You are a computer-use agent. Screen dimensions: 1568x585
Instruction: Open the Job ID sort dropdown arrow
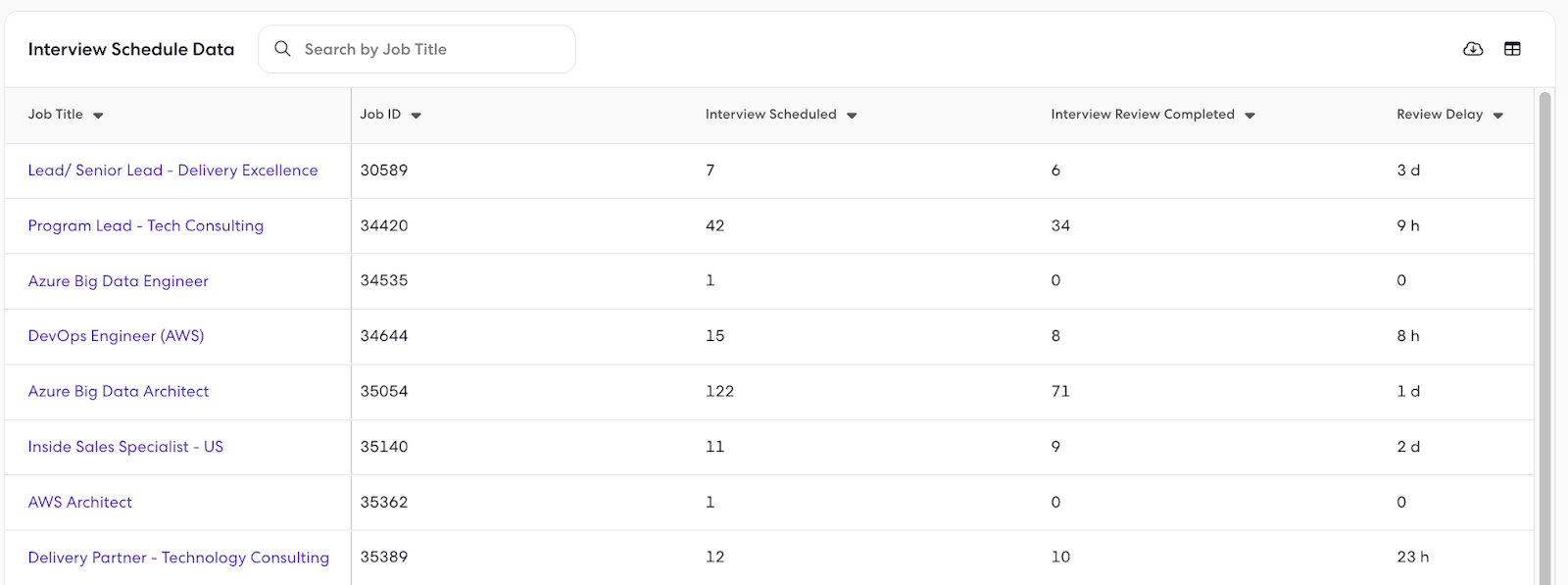[416, 116]
